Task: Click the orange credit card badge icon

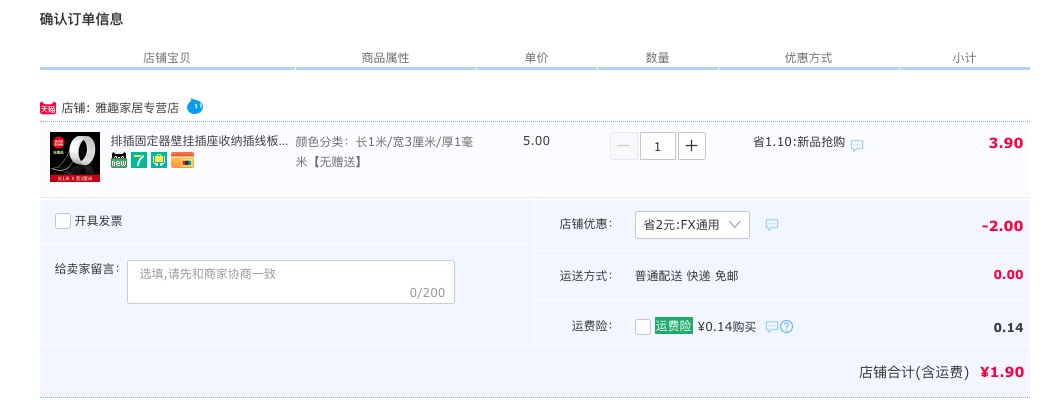Action: click(x=182, y=160)
